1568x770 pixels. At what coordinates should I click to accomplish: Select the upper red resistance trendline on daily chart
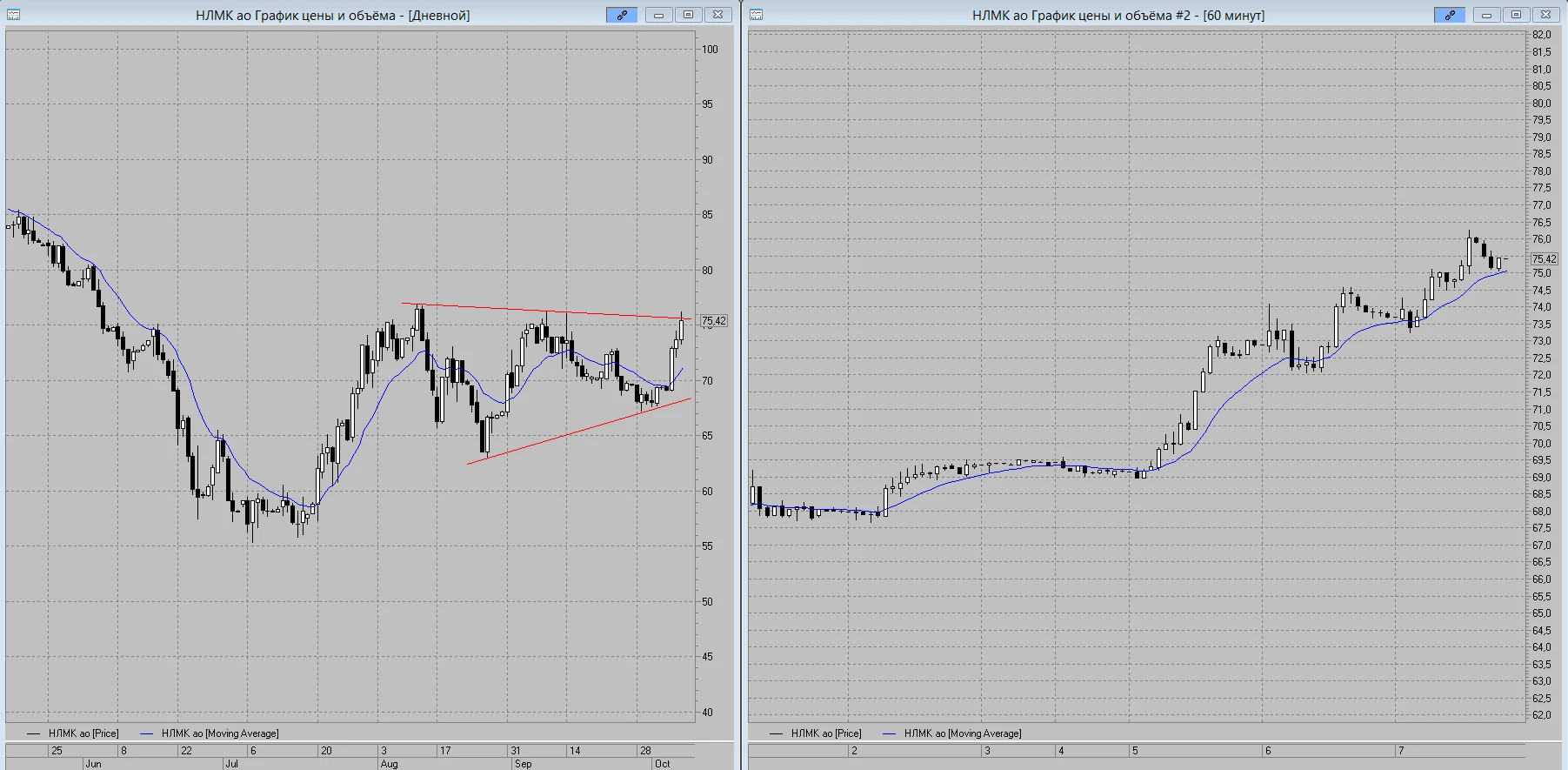pyautogui.click(x=546, y=311)
